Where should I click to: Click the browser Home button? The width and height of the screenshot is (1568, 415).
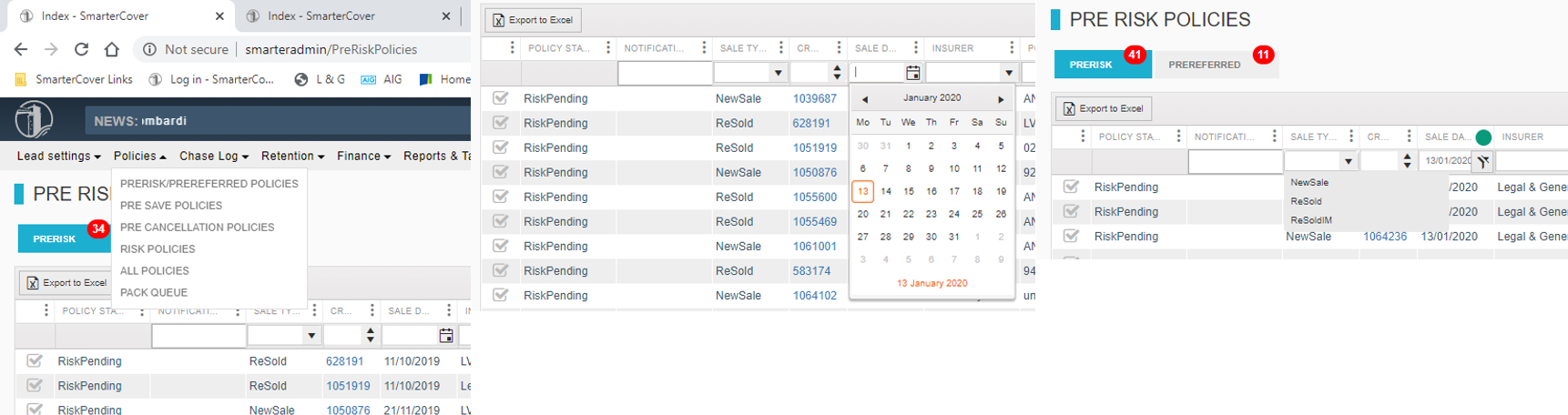111,49
